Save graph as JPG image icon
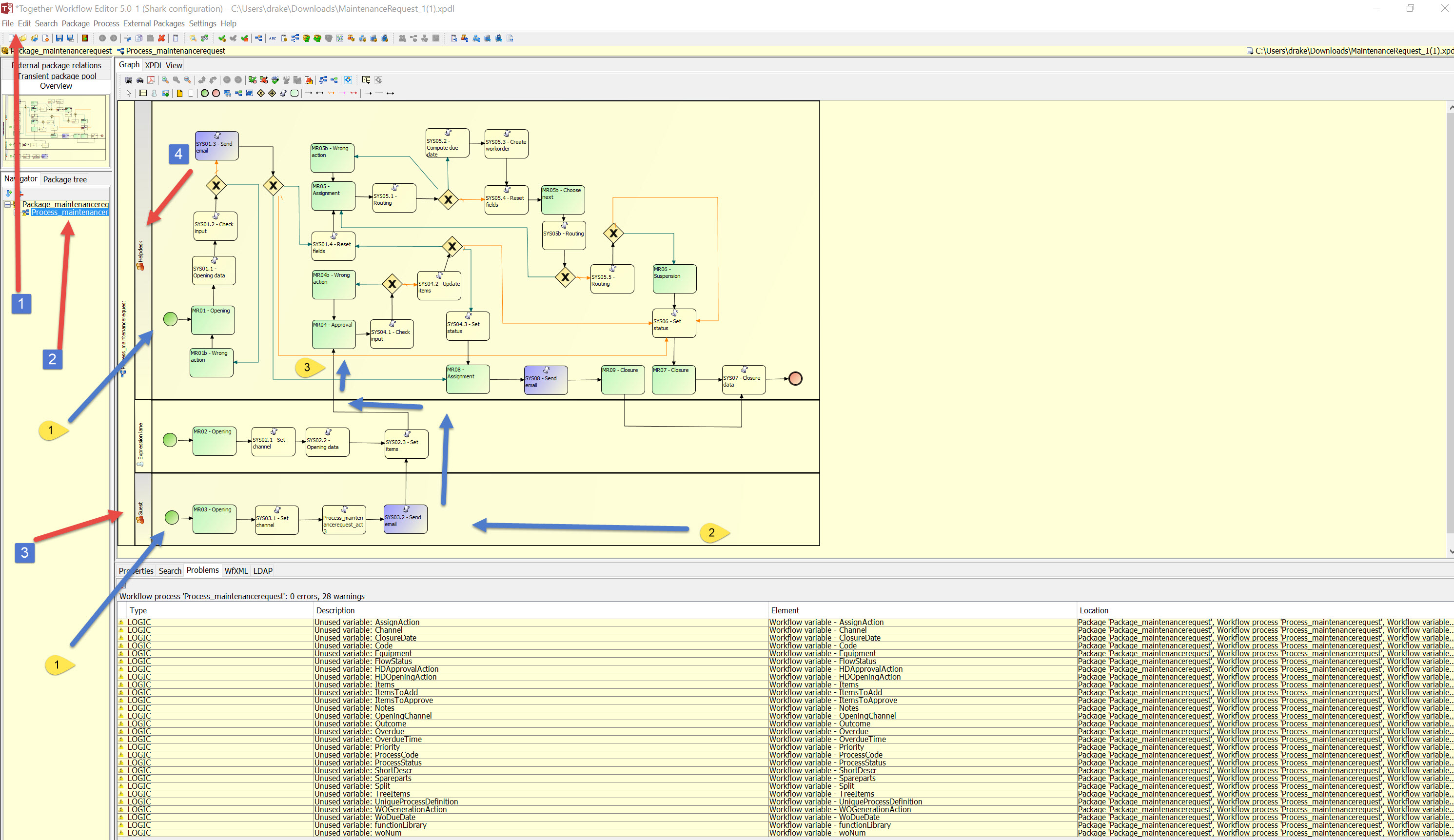This screenshot has height=840, width=1454. 129,80
